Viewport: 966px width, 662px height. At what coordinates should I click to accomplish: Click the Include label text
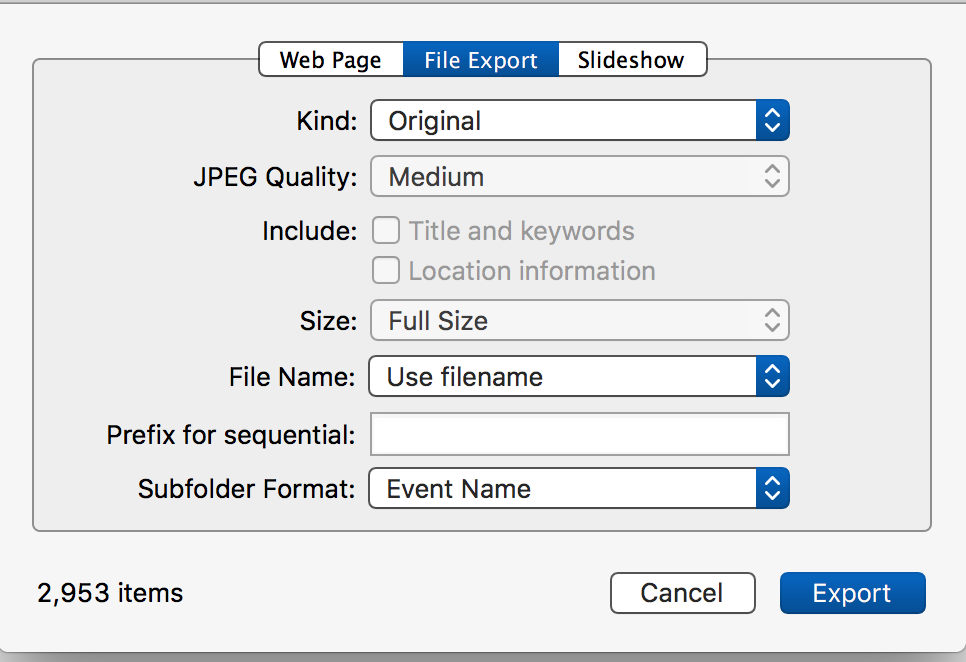pos(309,231)
